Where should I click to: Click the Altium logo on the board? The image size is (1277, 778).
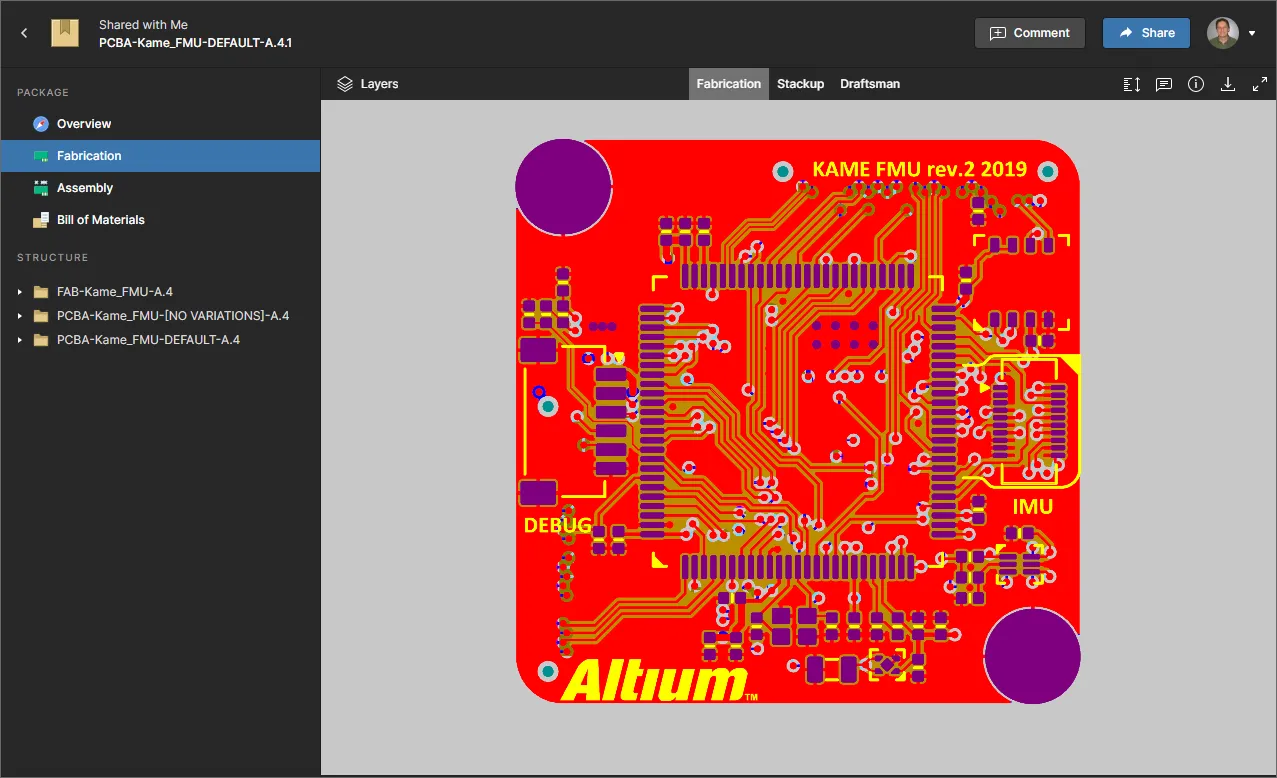659,681
